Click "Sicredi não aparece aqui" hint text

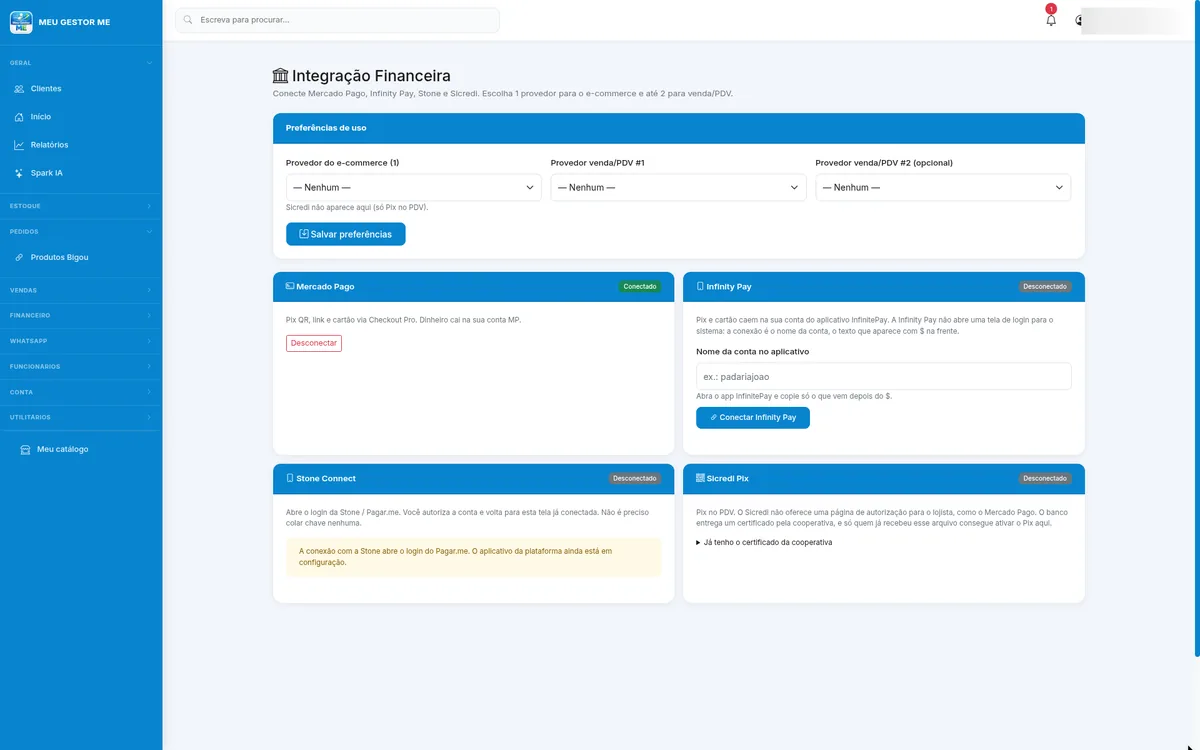[357, 208]
